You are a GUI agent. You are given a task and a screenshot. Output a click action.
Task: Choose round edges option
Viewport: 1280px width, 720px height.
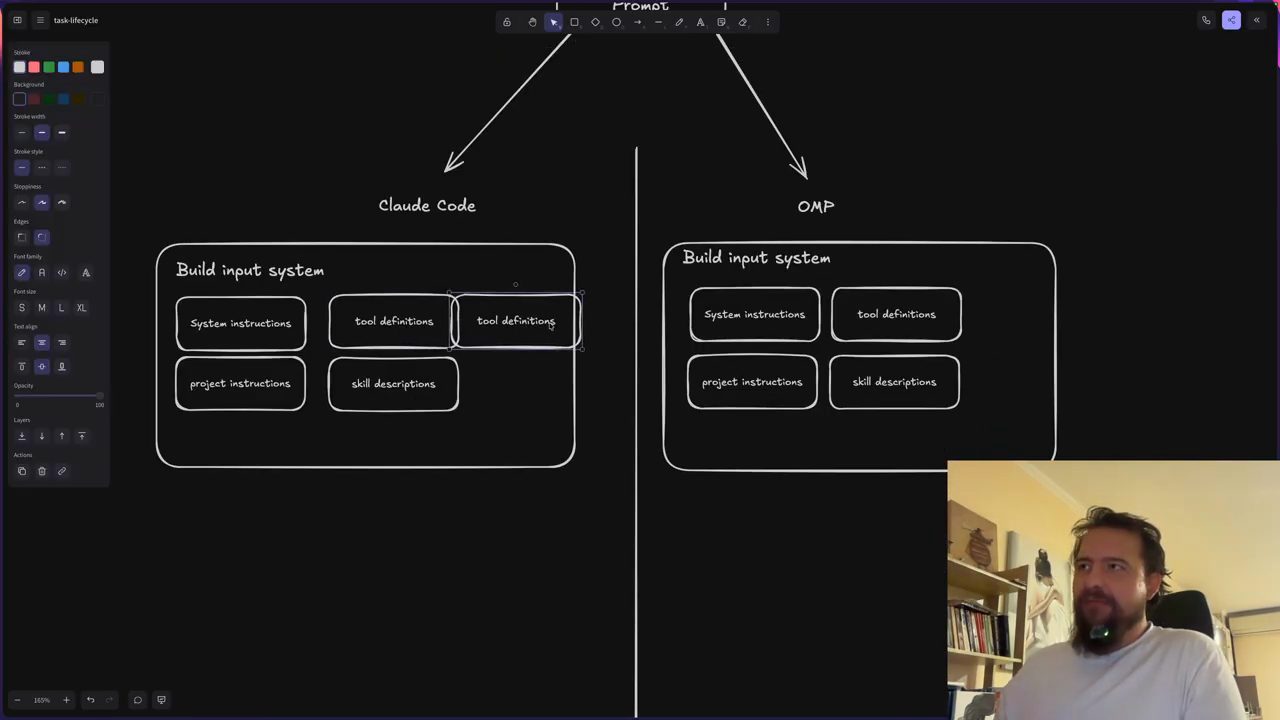tap(42, 237)
